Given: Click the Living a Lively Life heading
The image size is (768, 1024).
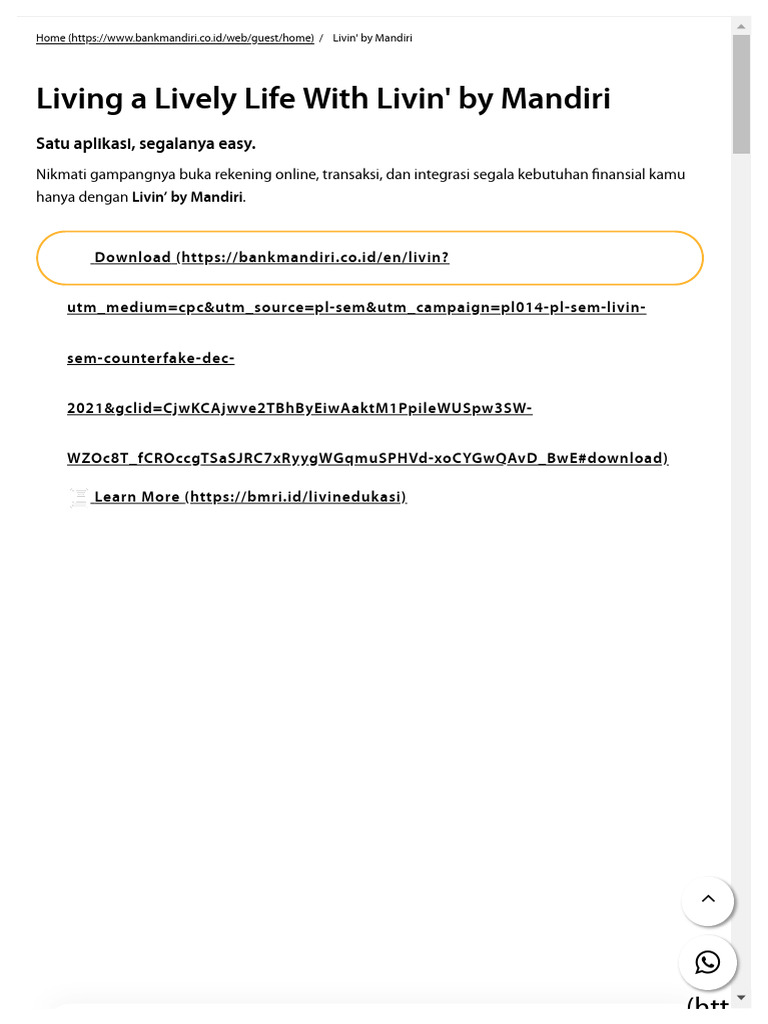Looking at the screenshot, I should pos(323,99).
